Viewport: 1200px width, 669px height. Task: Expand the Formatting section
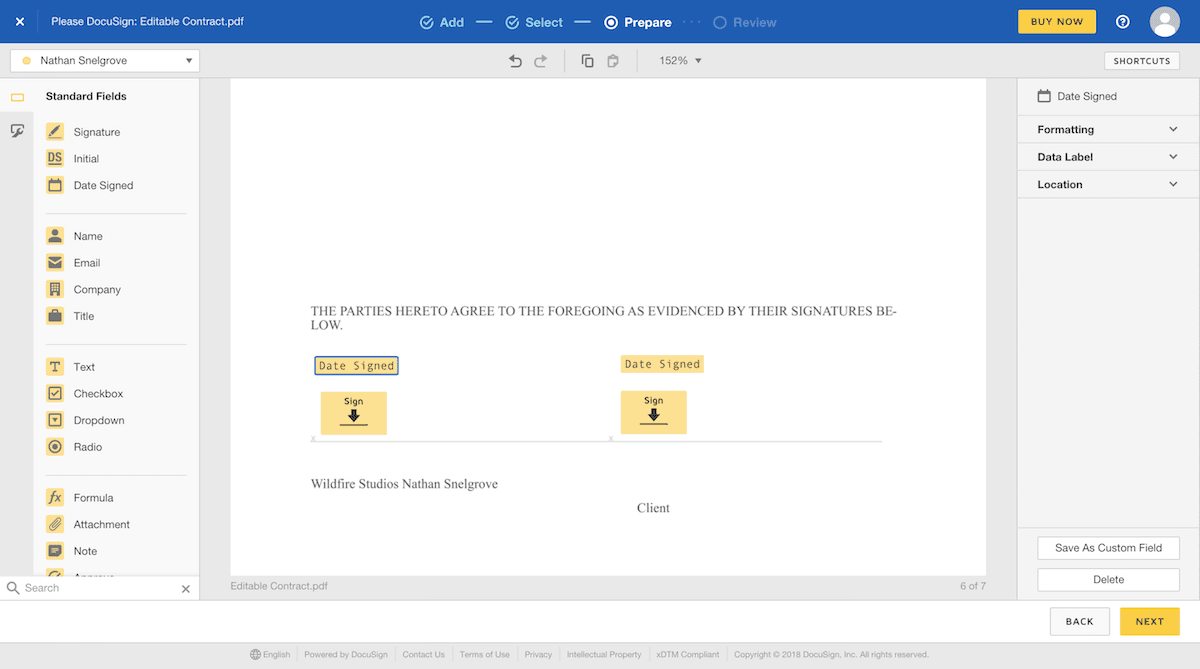(1108, 129)
